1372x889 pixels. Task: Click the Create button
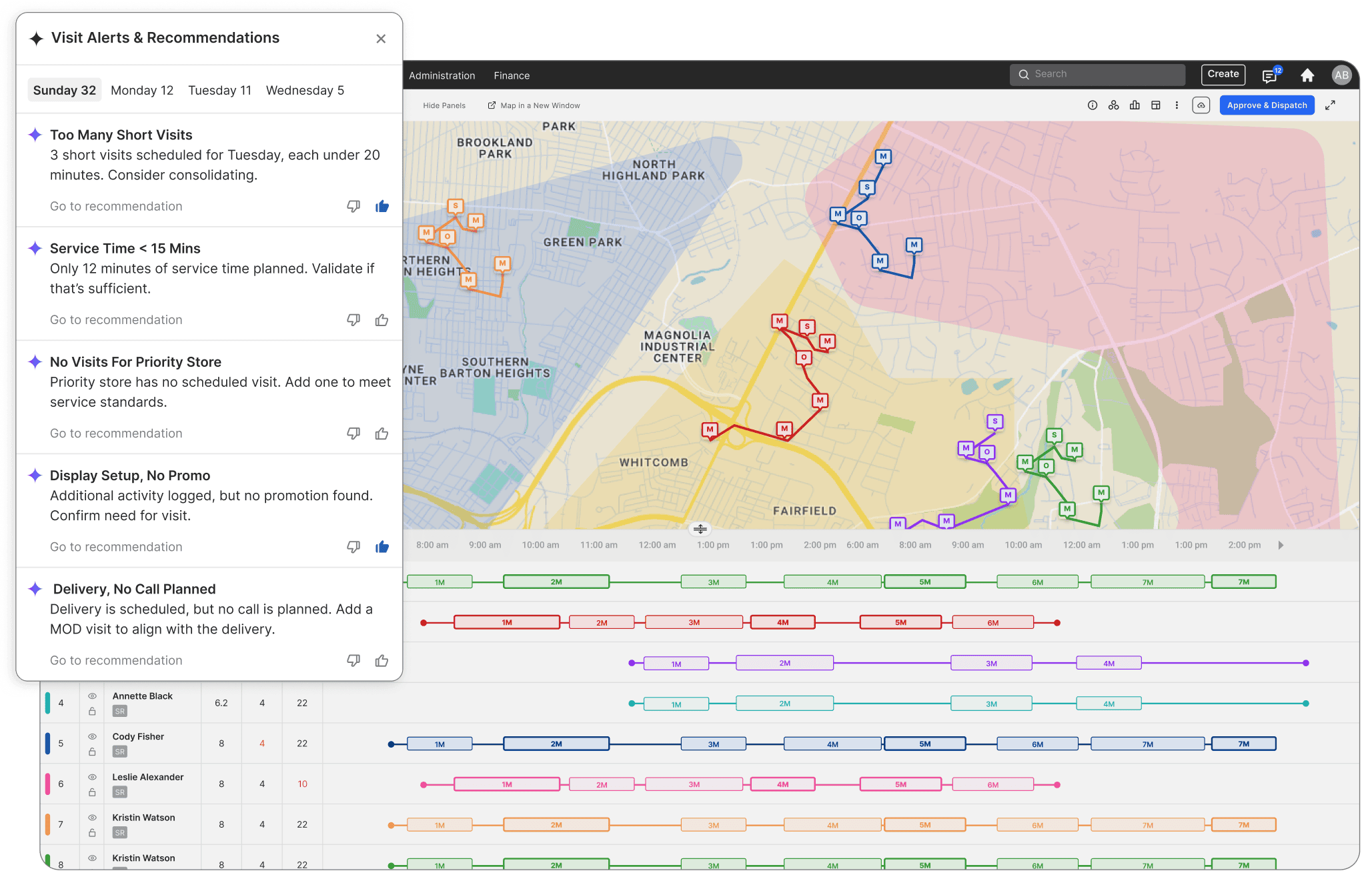[1223, 74]
